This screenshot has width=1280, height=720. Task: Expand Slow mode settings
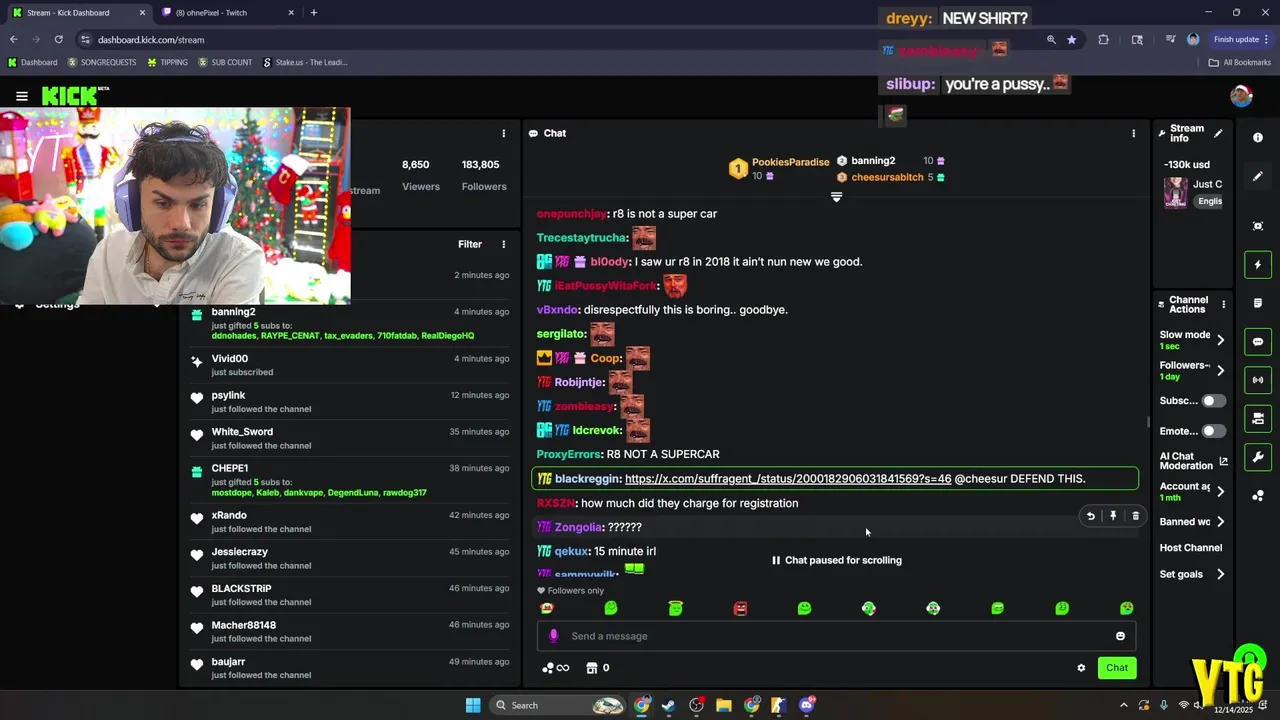click(x=1220, y=340)
